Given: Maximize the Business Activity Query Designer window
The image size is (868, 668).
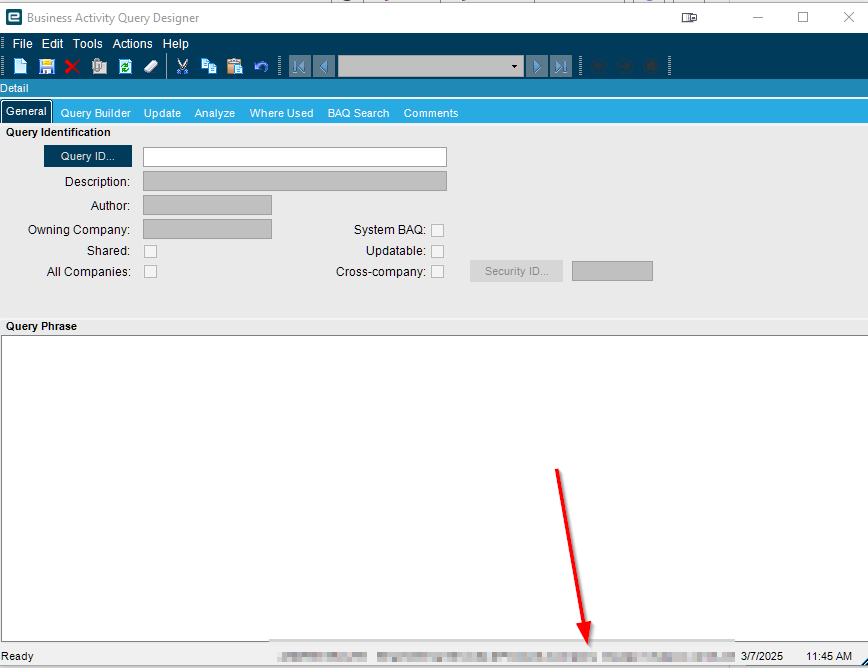Looking at the screenshot, I should [x=803, y=18].
